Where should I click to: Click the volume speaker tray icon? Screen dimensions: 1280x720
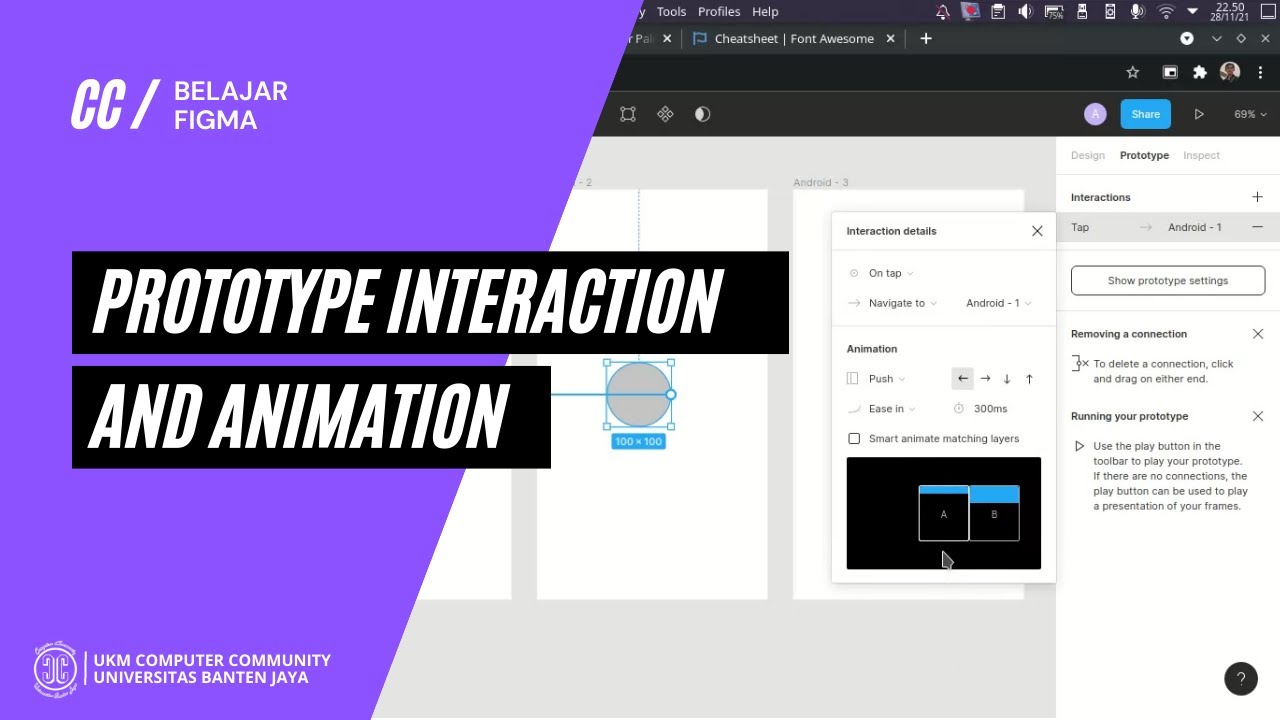(x=1025, y=11)
